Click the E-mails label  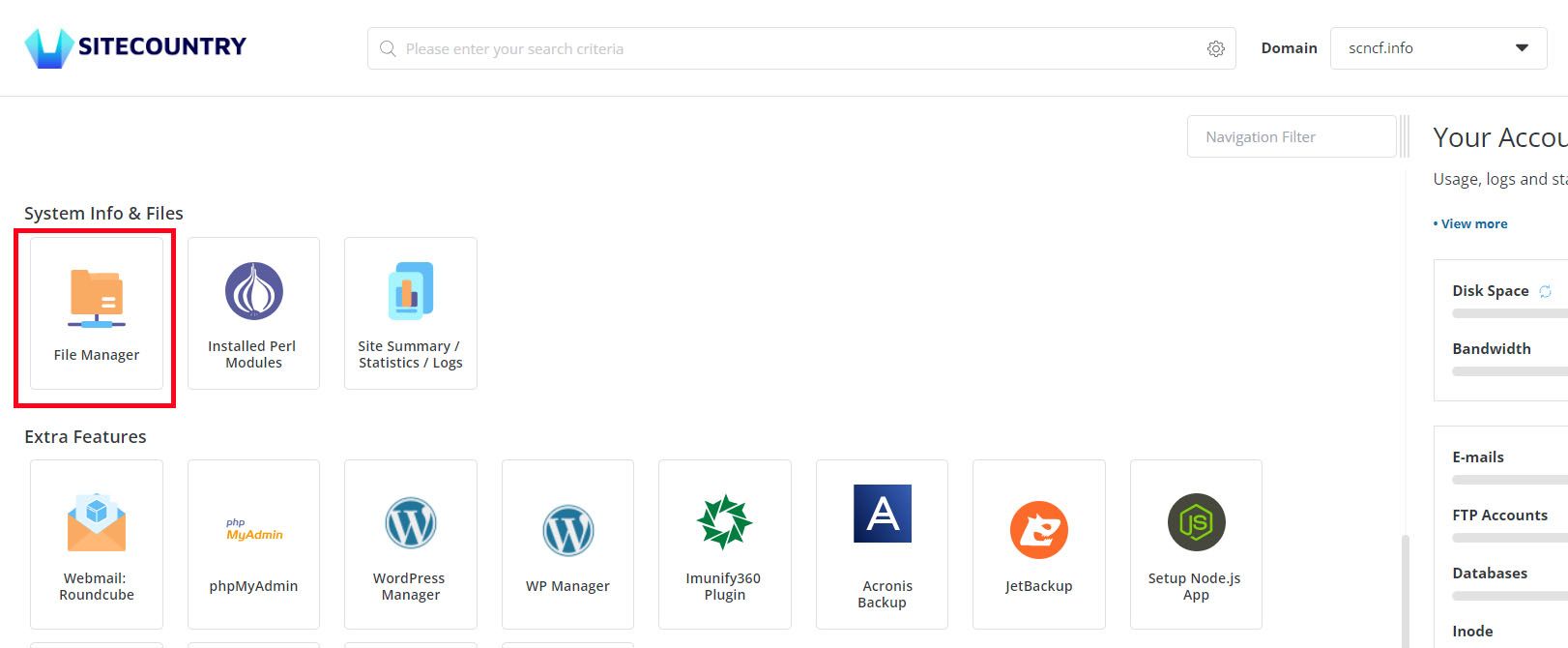pyautogui.click(x=1478, y=457)
